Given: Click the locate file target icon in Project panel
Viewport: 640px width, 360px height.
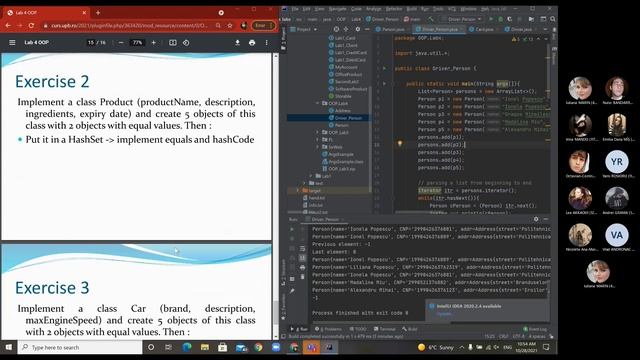Looking at the screenshot, I should pos(336,29).
